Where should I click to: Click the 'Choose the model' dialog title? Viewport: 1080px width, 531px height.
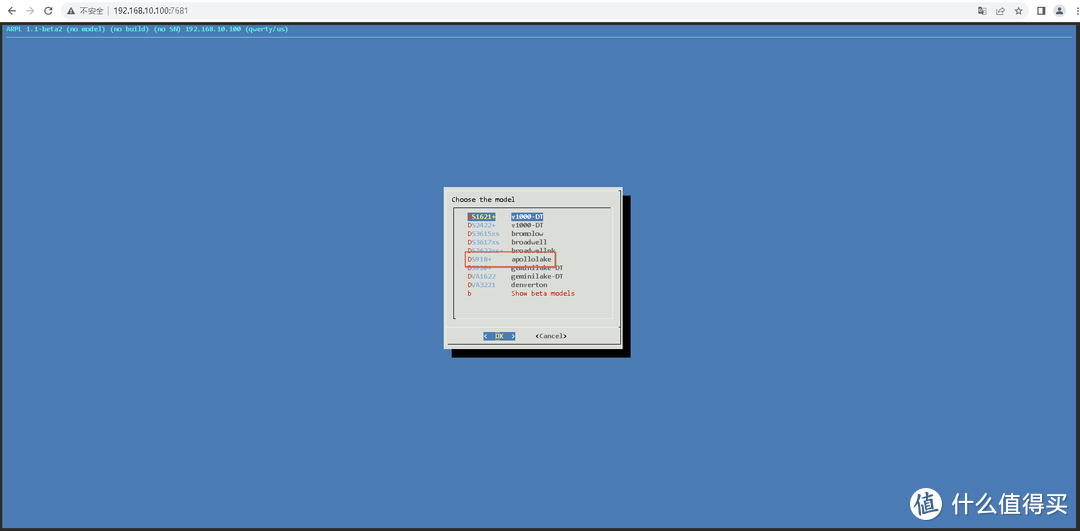click(483, 200)
